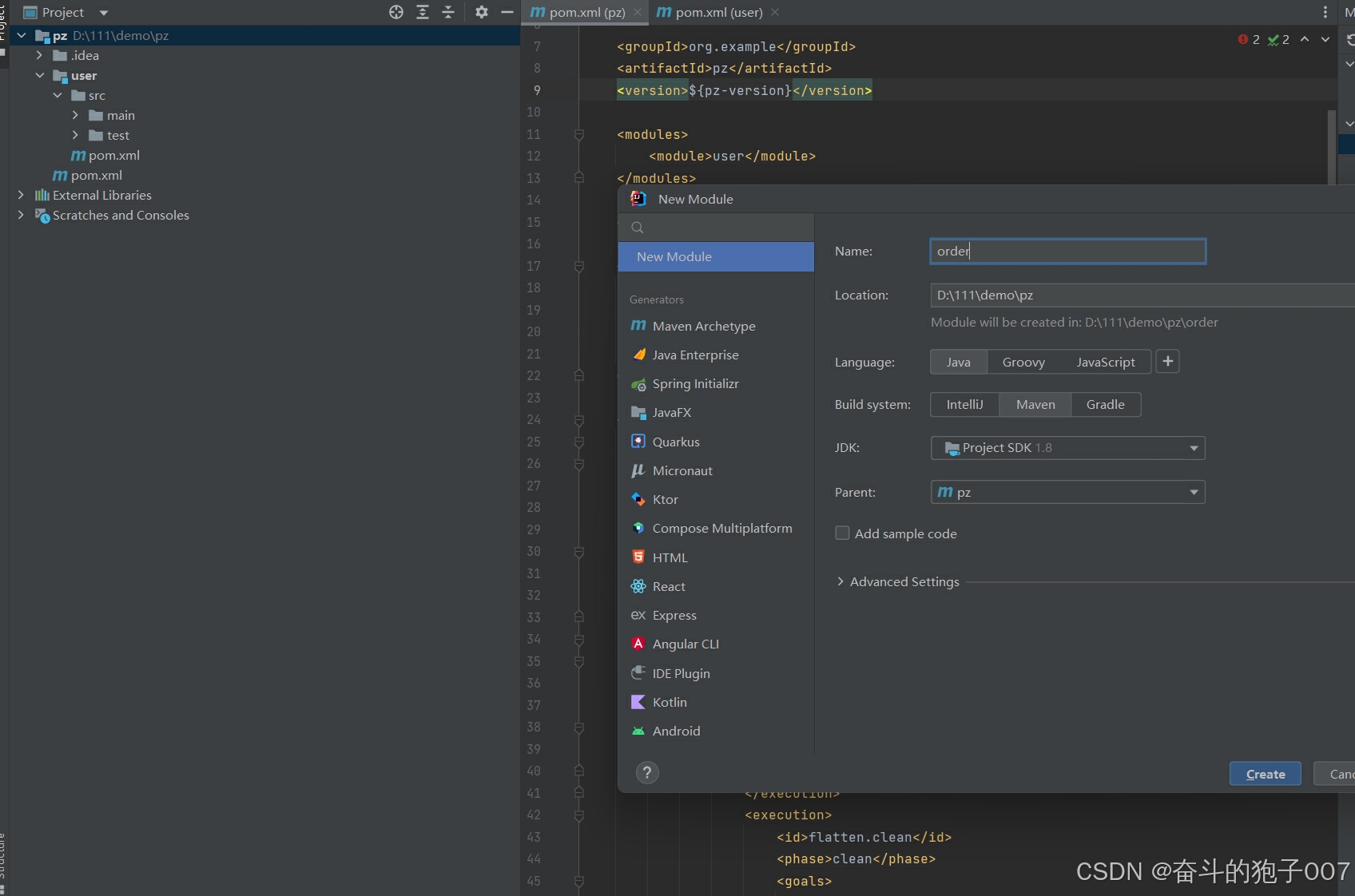
Task: Expand the test folder
Action: pos(75,135)
